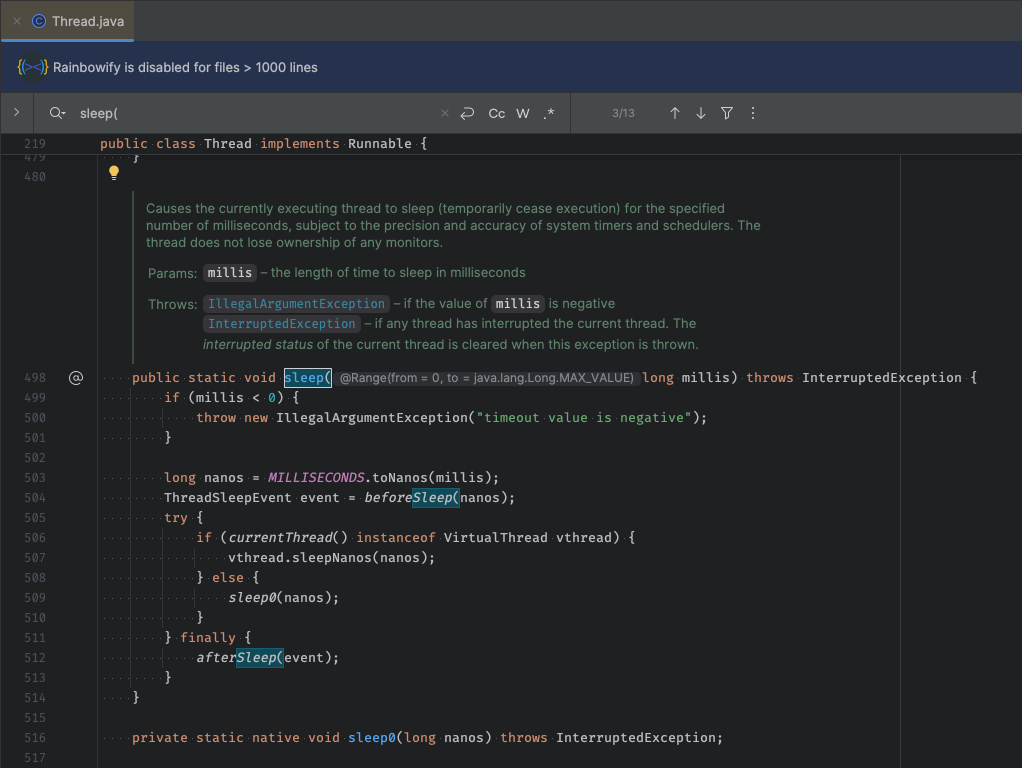Close the Thread.java tab
This screenshot has width=1022, height=768.
[x=17, y=21]
